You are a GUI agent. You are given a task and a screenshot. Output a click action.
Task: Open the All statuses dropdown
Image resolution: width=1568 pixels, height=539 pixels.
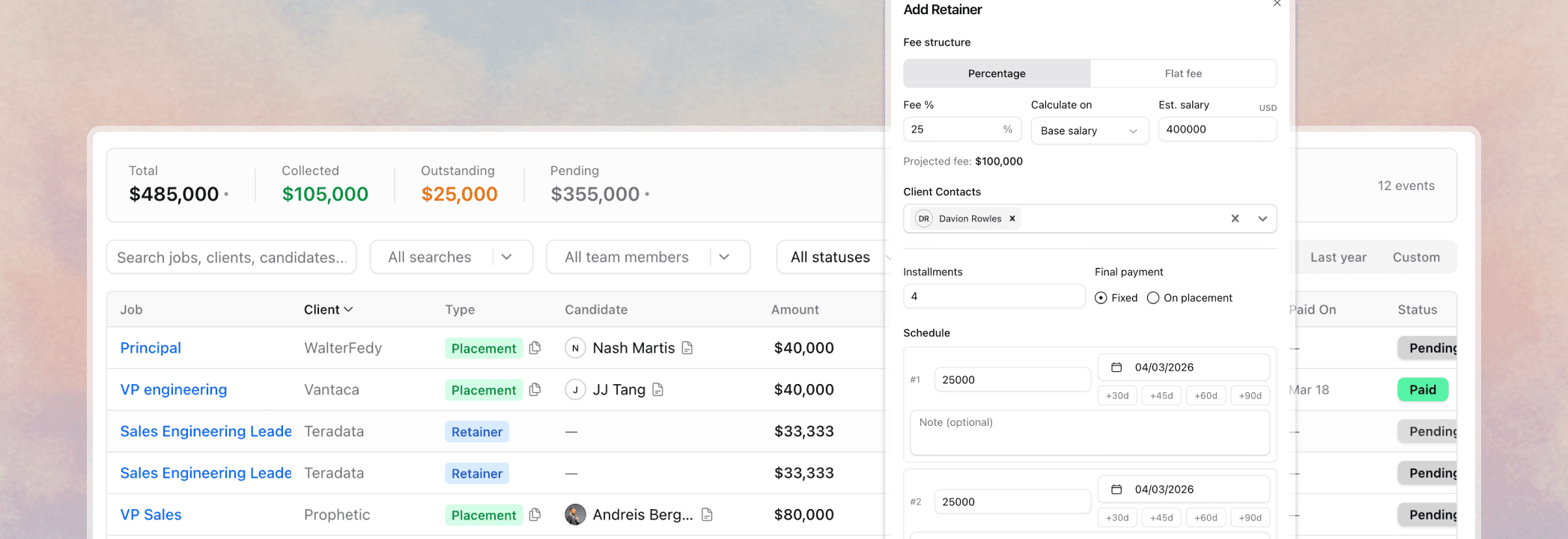point(831,257)
